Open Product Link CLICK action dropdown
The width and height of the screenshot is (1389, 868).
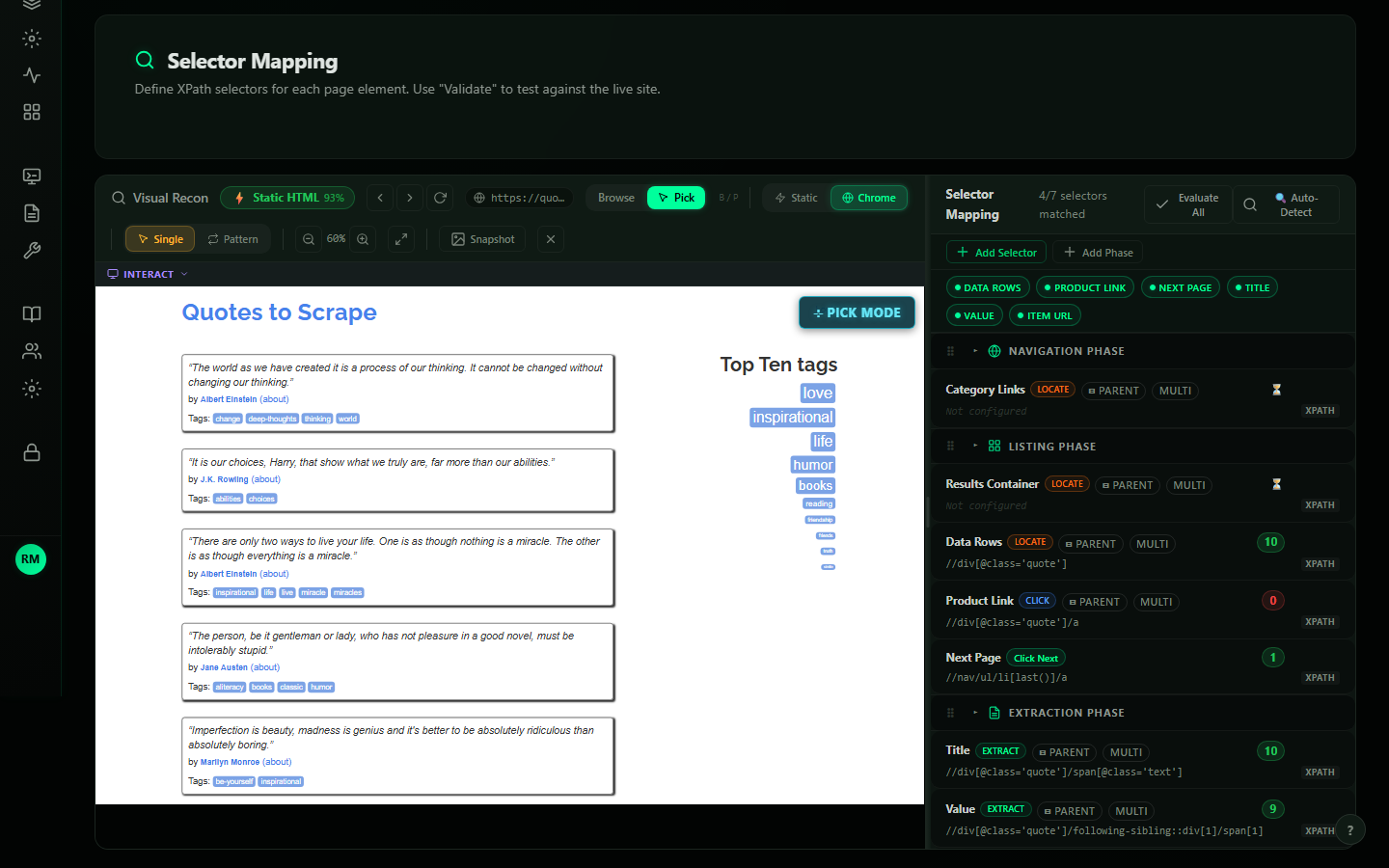coord(1038,601)
